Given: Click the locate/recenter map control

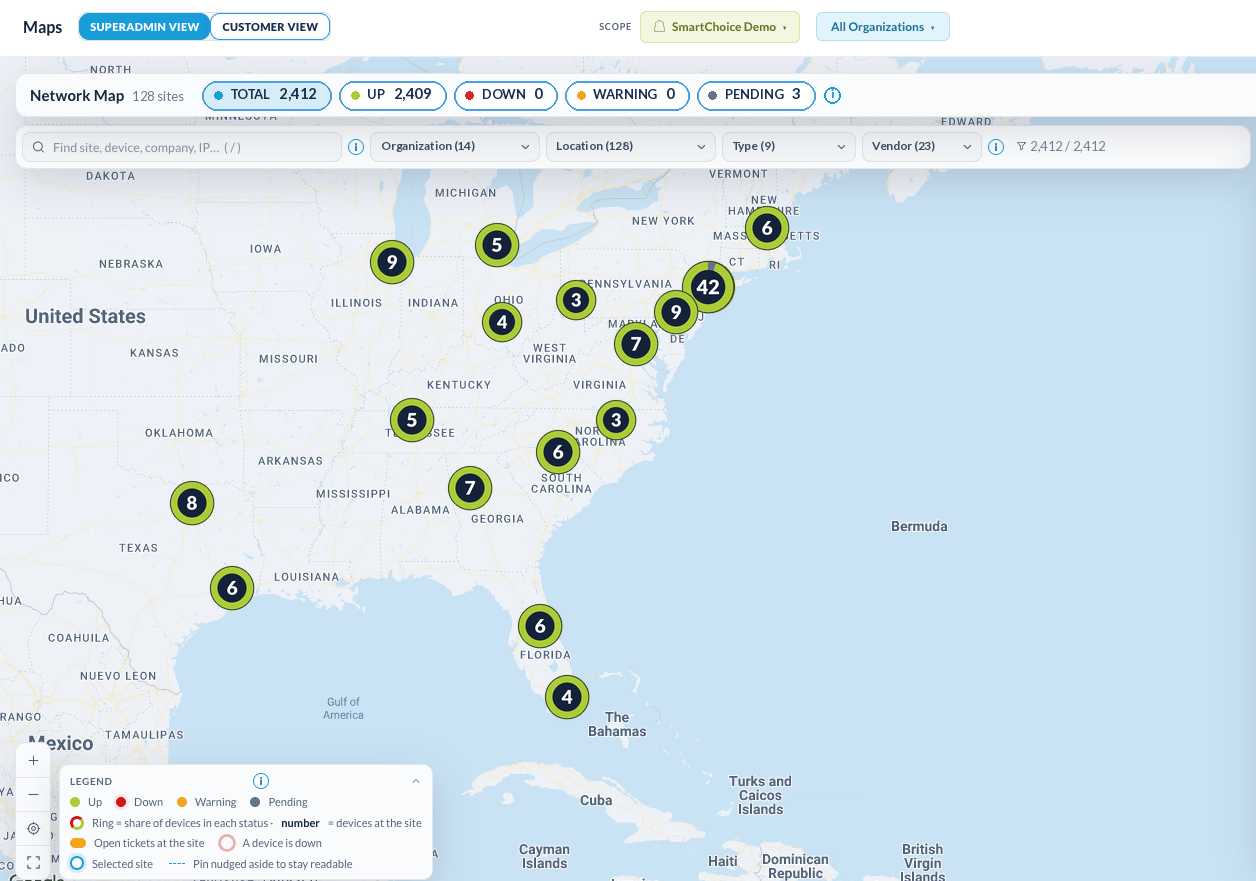Looking at the screenshot, I should (33, 828).
